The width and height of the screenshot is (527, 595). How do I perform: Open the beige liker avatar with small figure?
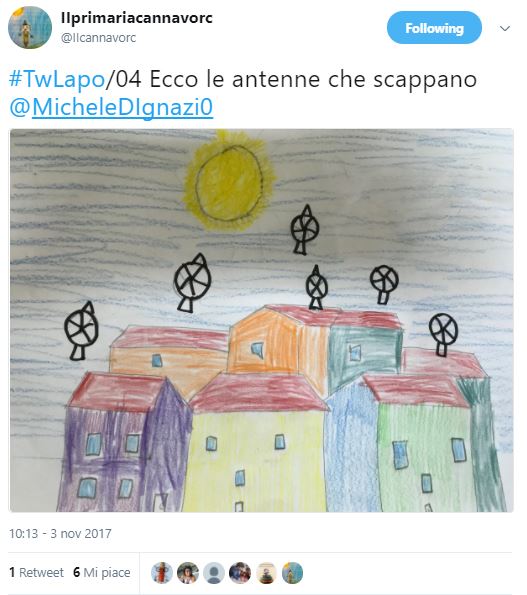(266, 573)
